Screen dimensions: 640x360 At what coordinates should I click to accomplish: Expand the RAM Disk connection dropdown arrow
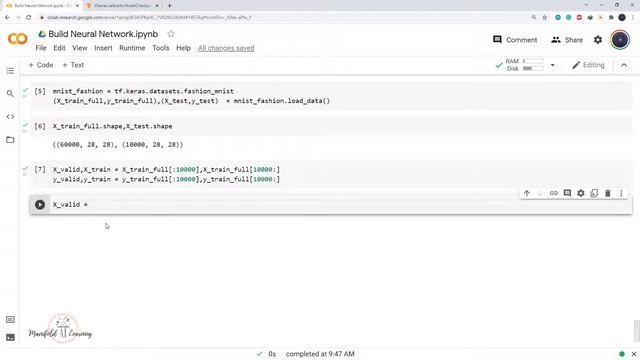(x=553, y=65)
